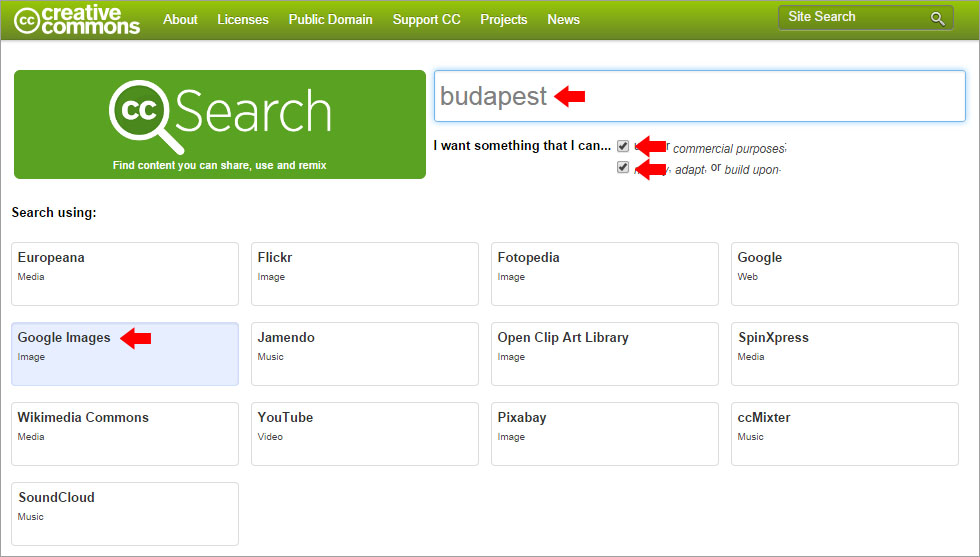Image resolution: width=980 pixels, height=557 pixels.
Task: Open the Support CC menu
Action: pos(426,19)
